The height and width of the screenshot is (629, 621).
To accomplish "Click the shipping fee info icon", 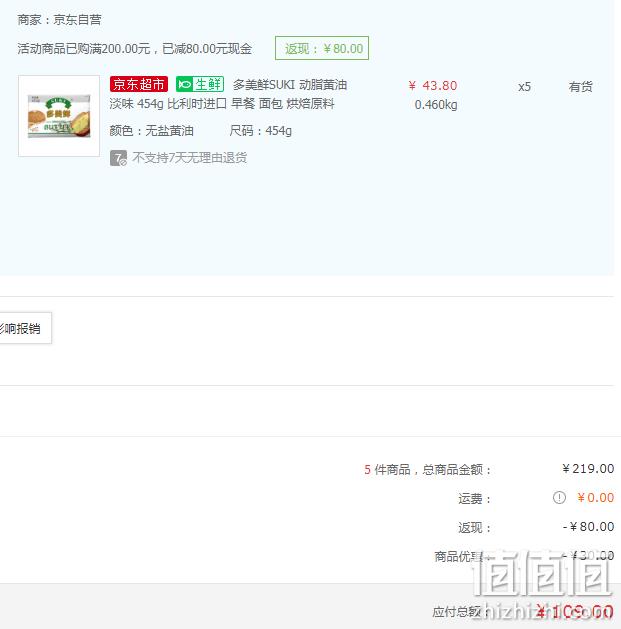I will coord(559,498).
